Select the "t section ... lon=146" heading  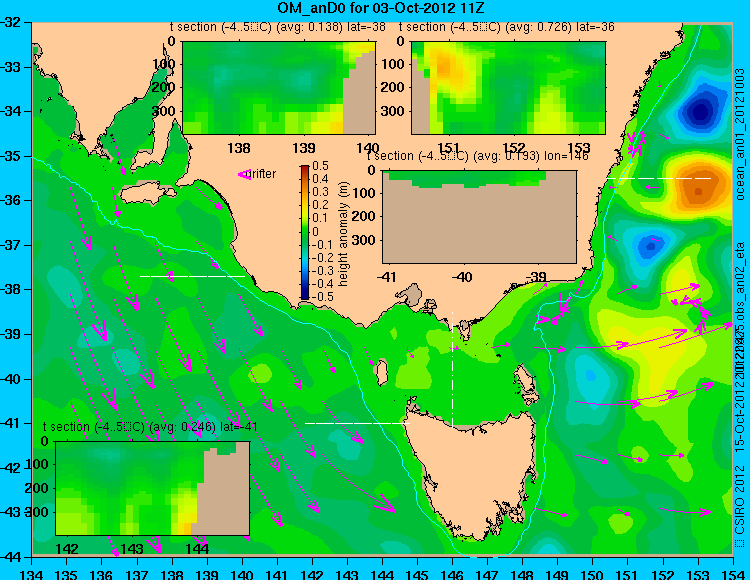[477, 156]
